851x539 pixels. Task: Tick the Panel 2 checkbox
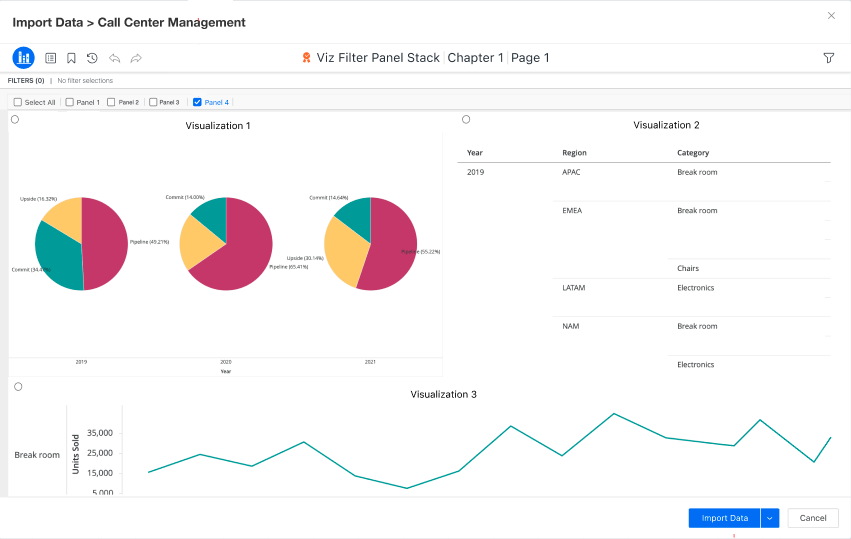click(111, 102)
